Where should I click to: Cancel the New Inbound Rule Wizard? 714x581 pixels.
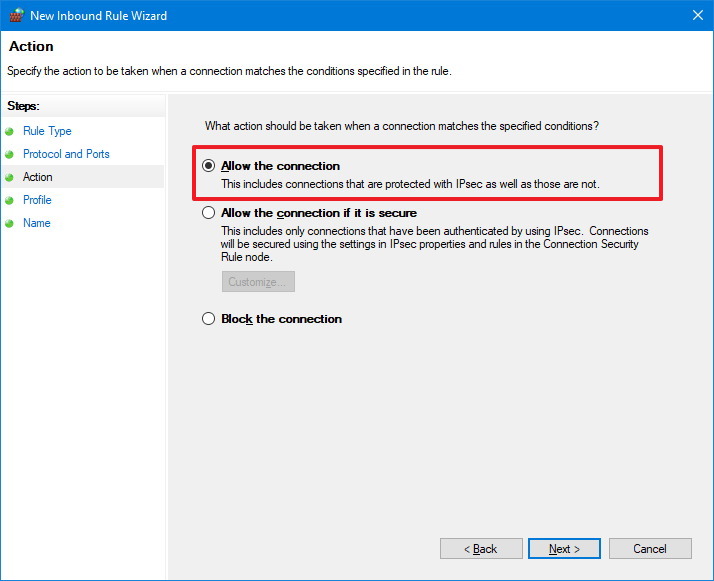(x=650, y=549)
